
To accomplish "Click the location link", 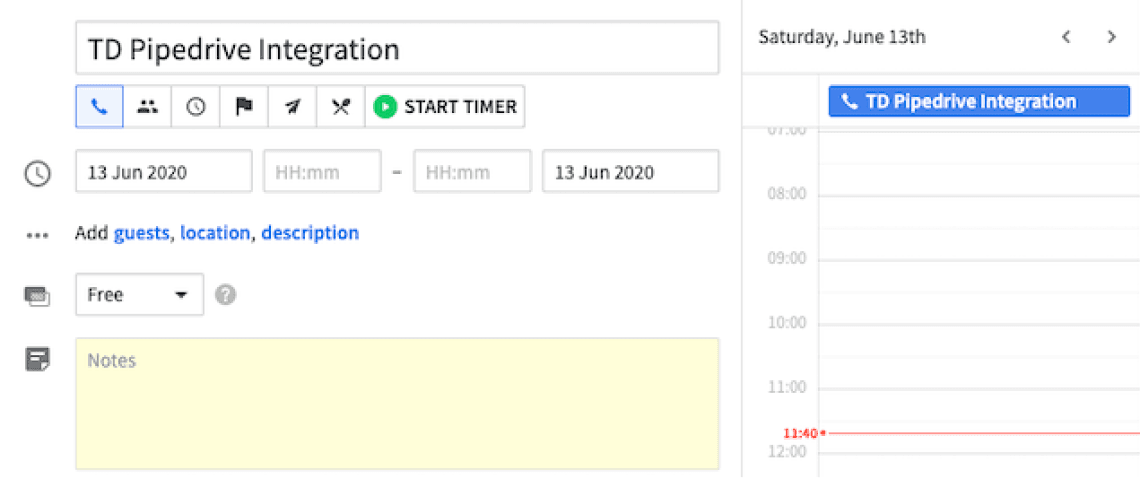I will click(x=215, y=233).
